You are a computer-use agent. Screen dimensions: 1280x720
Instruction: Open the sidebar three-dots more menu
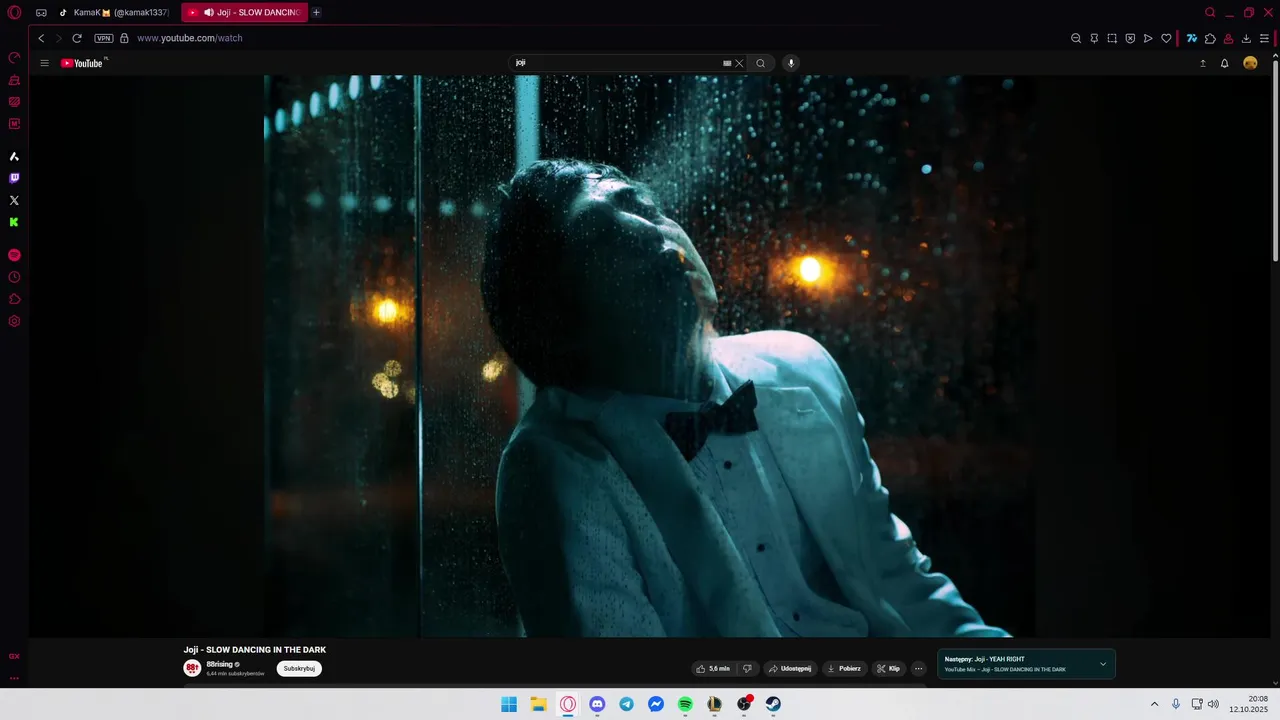pos(14,678)
